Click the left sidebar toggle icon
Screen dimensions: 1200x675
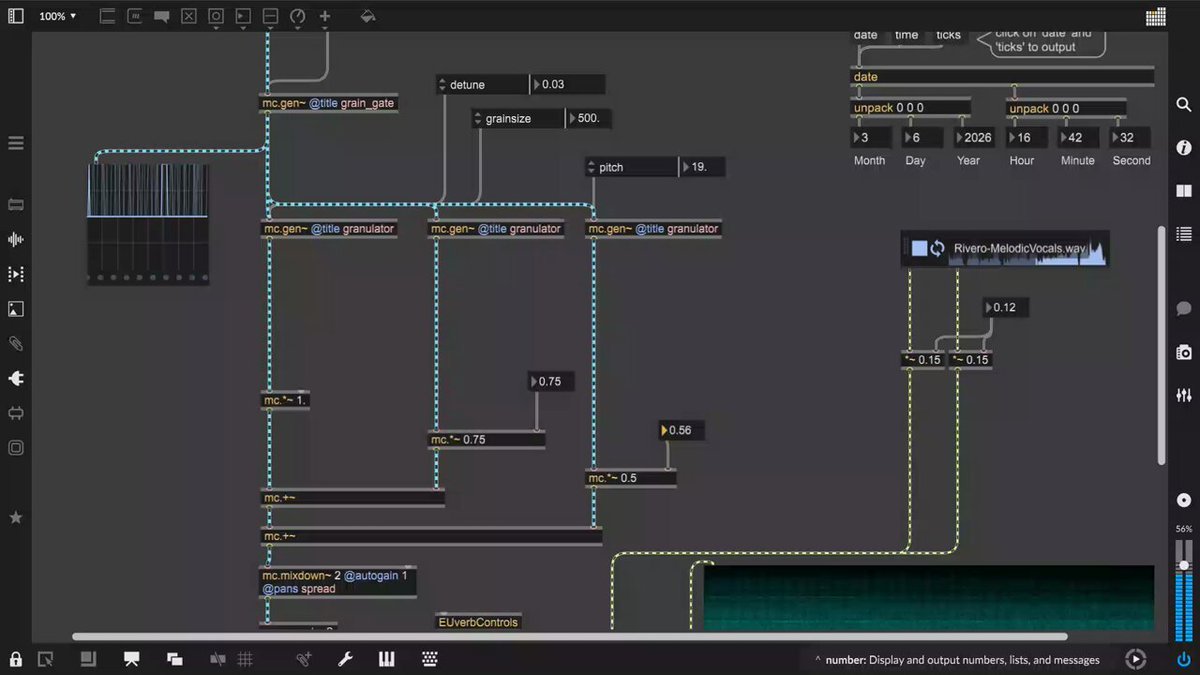tap(16, 17)
